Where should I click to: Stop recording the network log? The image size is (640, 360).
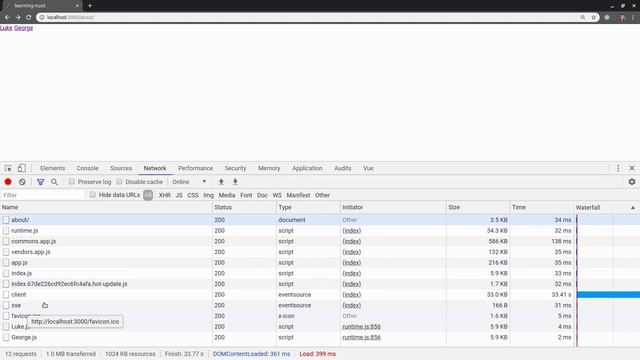8,182
